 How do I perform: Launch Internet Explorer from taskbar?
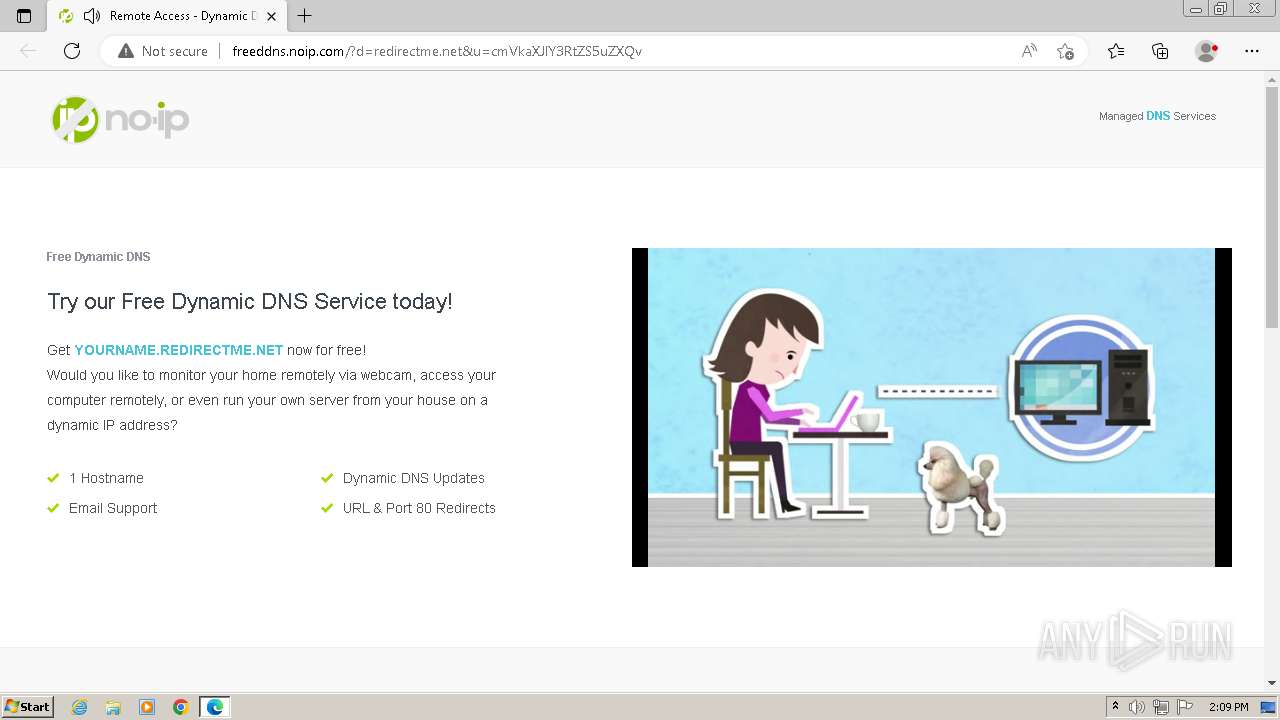(x=79, y=707)
